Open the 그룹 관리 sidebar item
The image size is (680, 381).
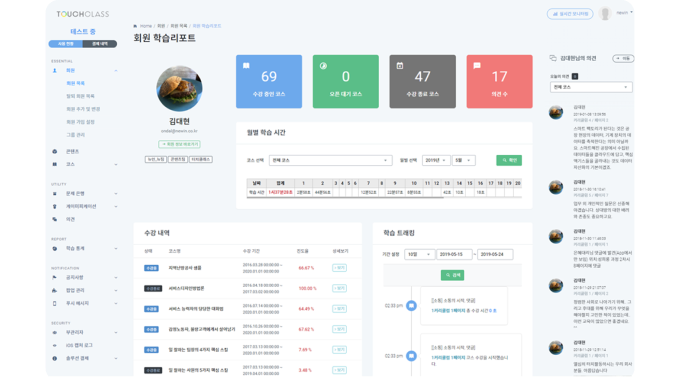tap(75, 135)
